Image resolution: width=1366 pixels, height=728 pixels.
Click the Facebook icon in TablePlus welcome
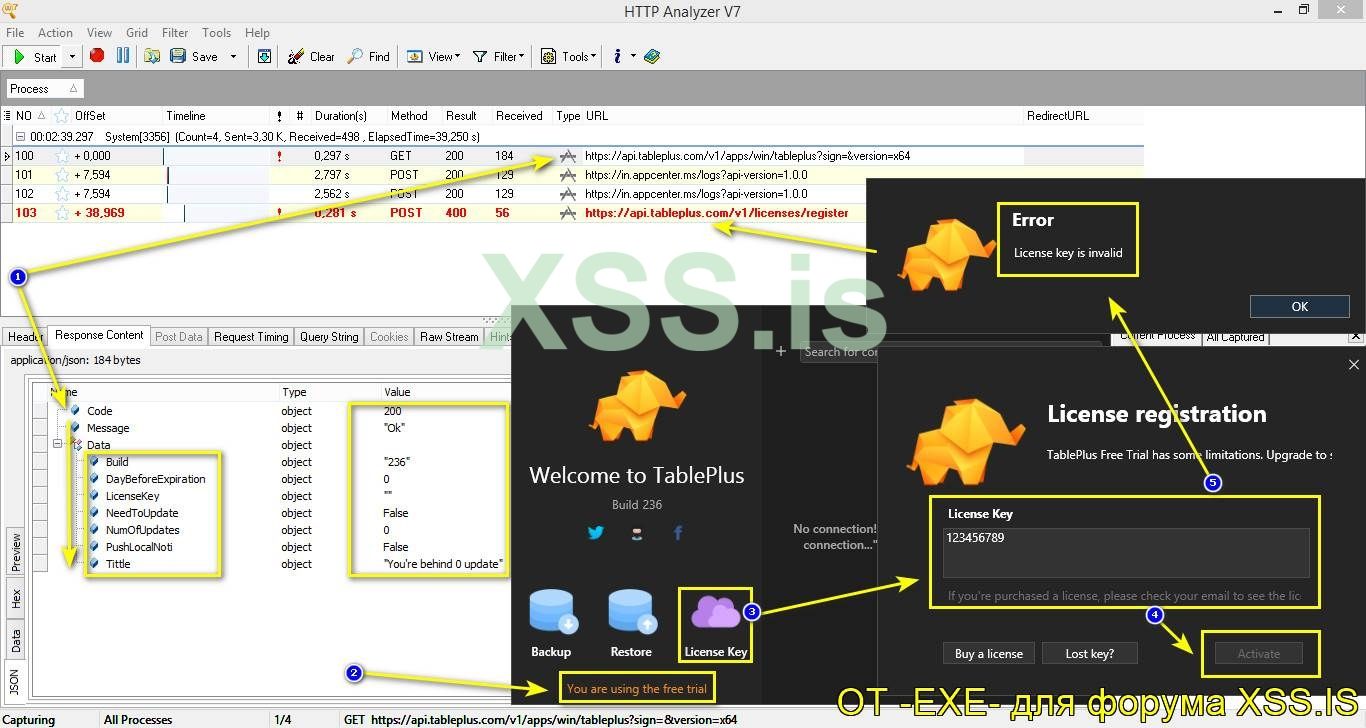[x=678, y=532]
